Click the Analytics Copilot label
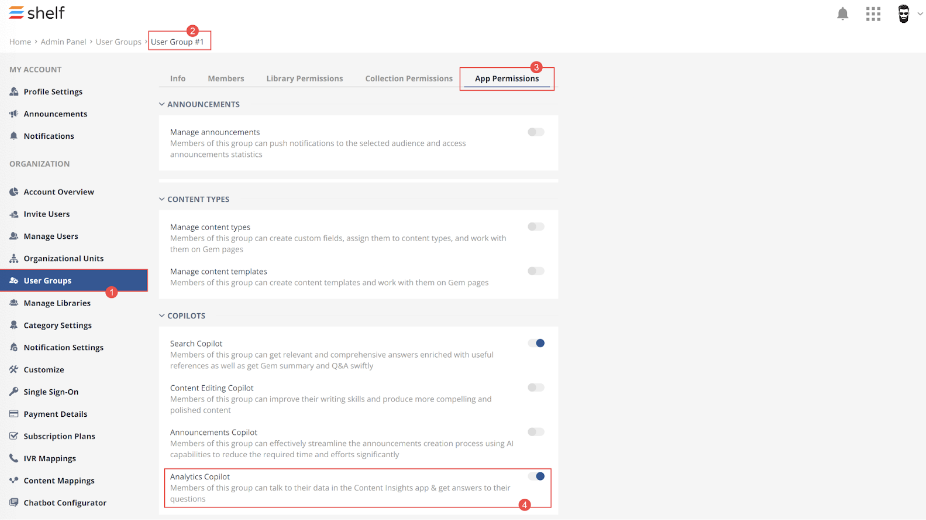The image size is (926, 520). 200,476
